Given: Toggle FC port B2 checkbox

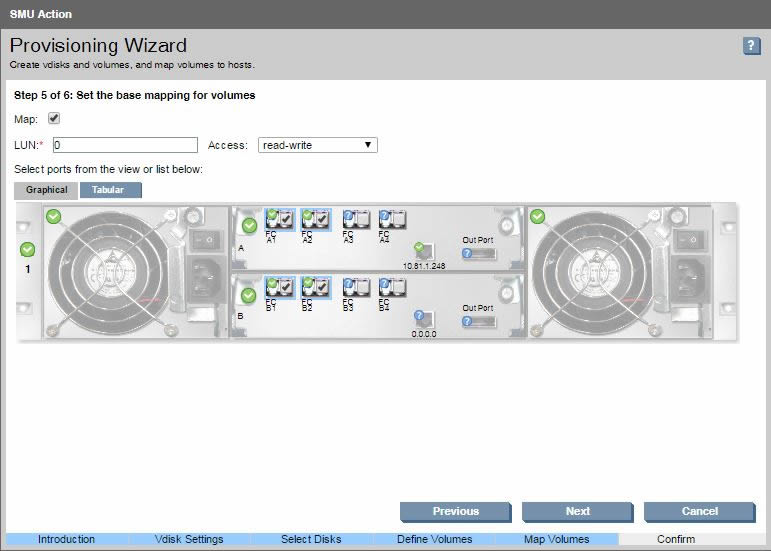Looking at the screenshot, I should pos(322,288).
